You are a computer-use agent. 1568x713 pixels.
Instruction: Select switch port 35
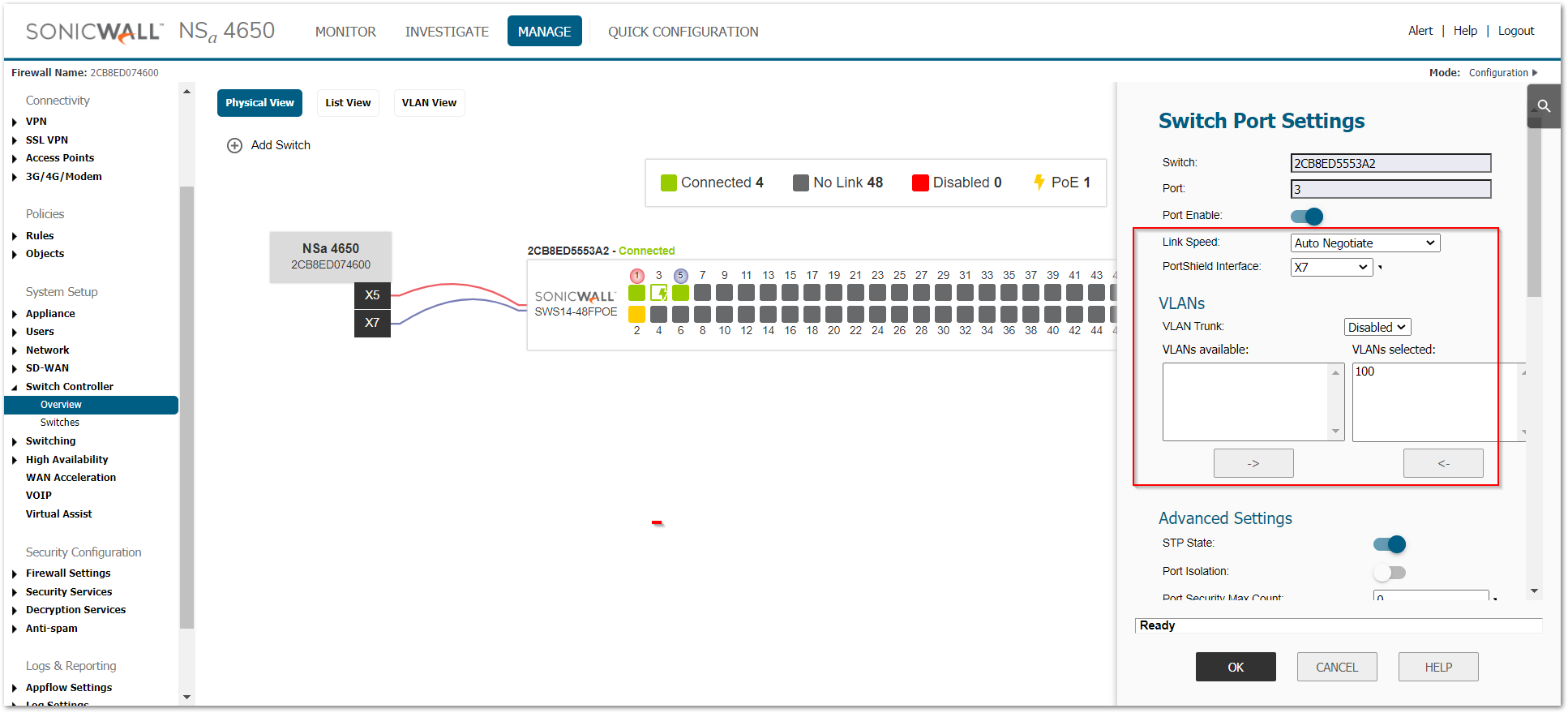click(1009, 292)
